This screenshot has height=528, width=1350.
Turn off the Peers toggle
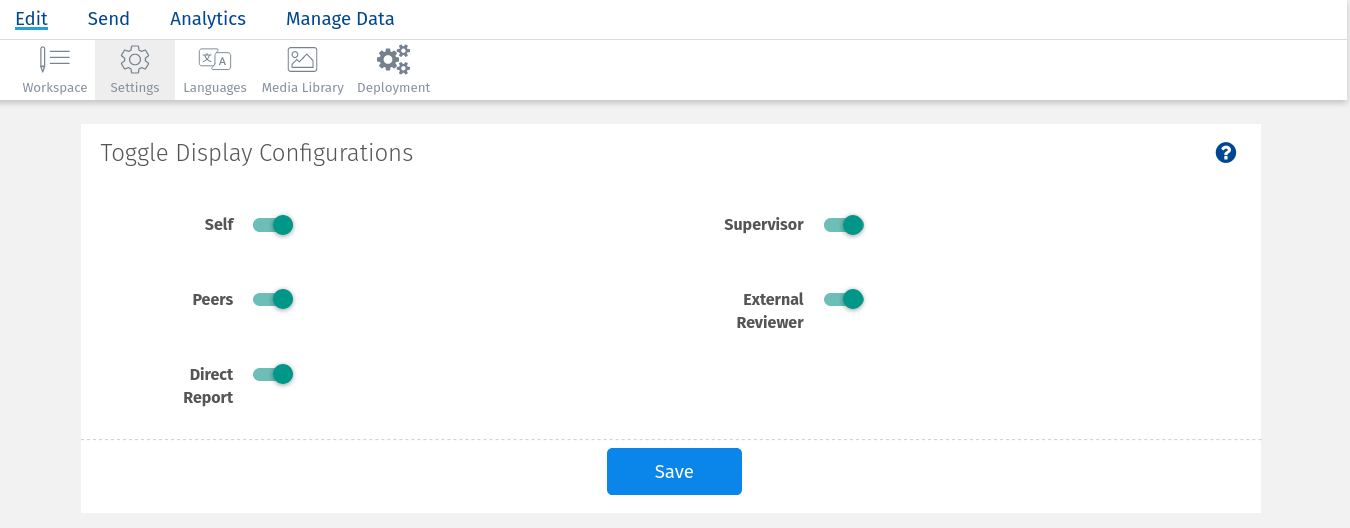tap(273, 299)
